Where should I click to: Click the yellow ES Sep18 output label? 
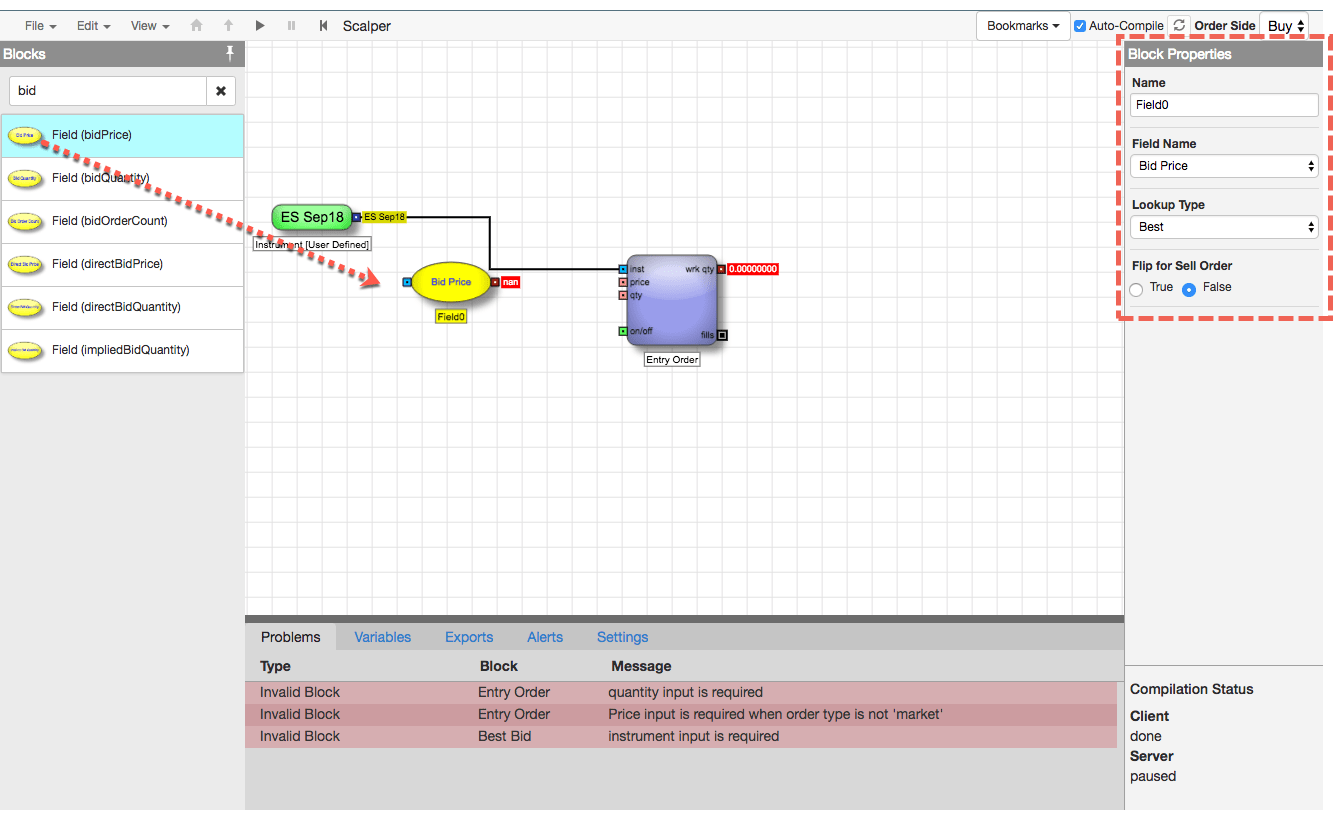[385, 217]
